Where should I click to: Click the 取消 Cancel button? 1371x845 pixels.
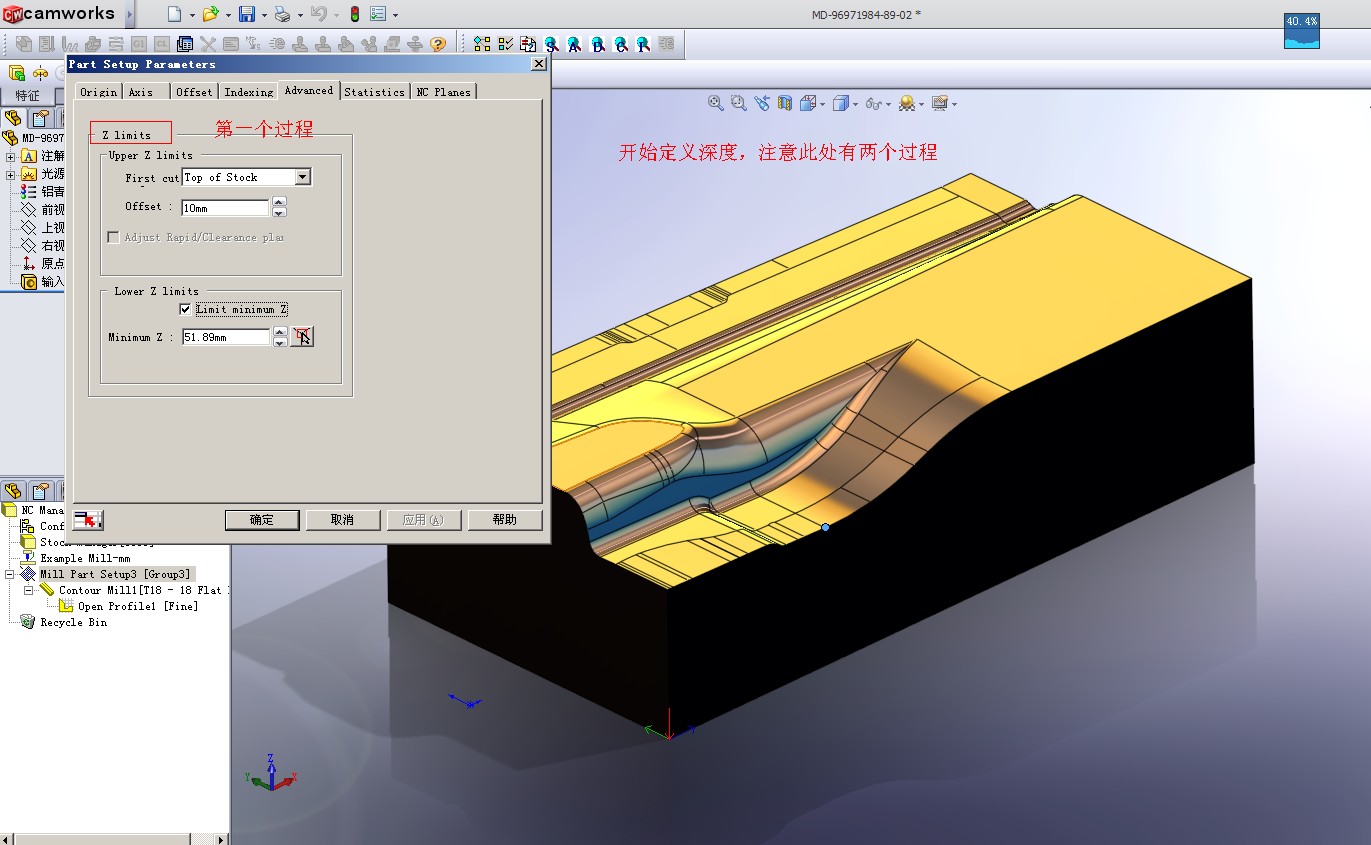coord(343,520)
